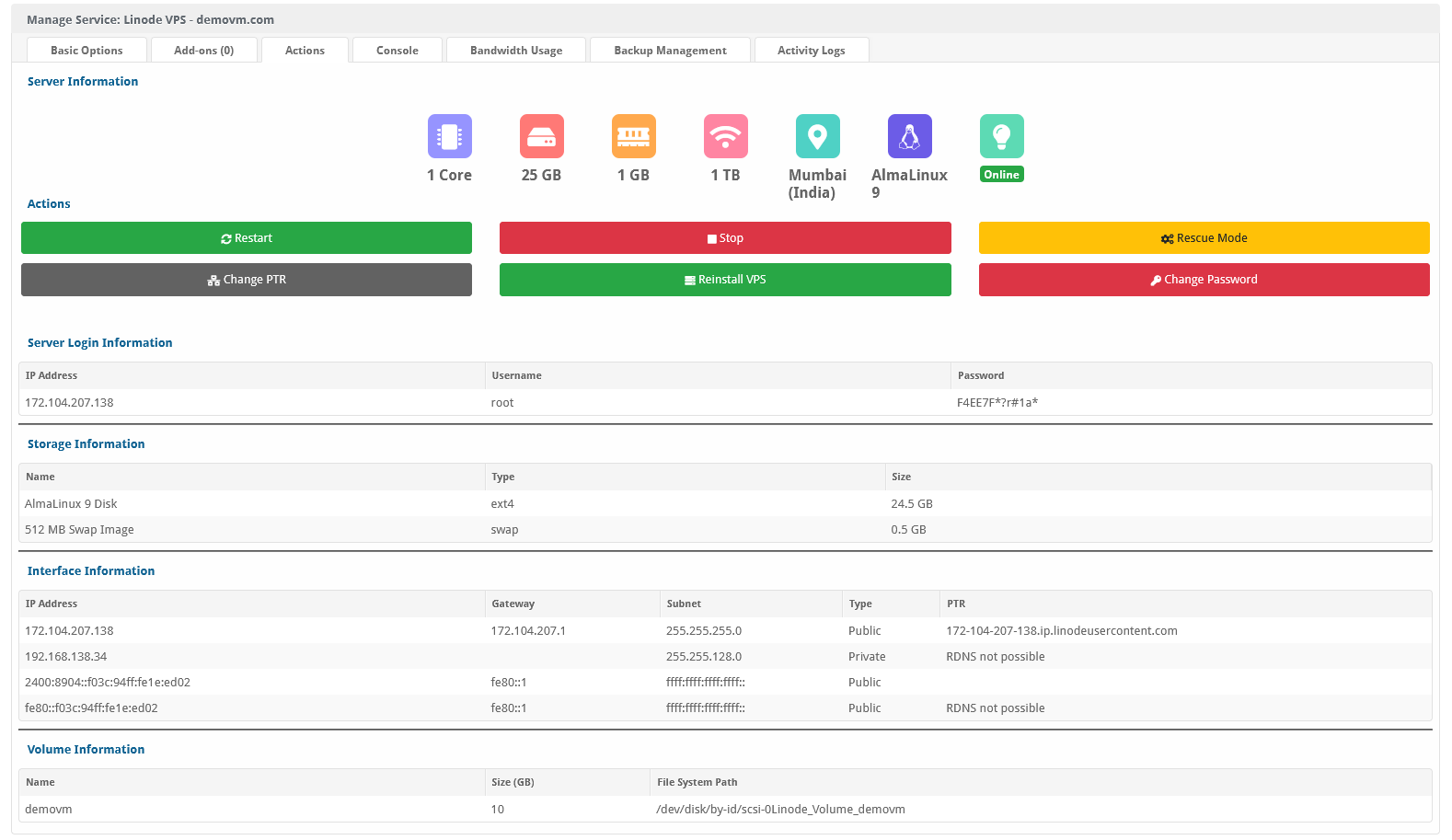Click the pink bandwidth wifi icon
Image resolution: width=1452 pixels, height=840 pixels.
725,136
